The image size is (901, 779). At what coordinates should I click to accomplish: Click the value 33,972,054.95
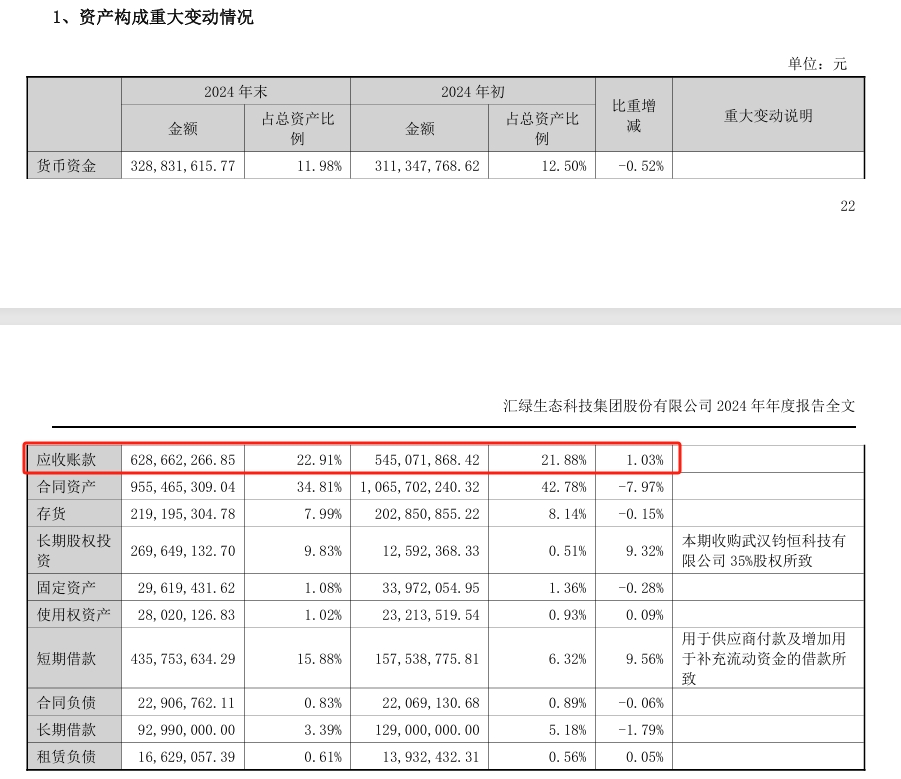(x=431, y=588)
